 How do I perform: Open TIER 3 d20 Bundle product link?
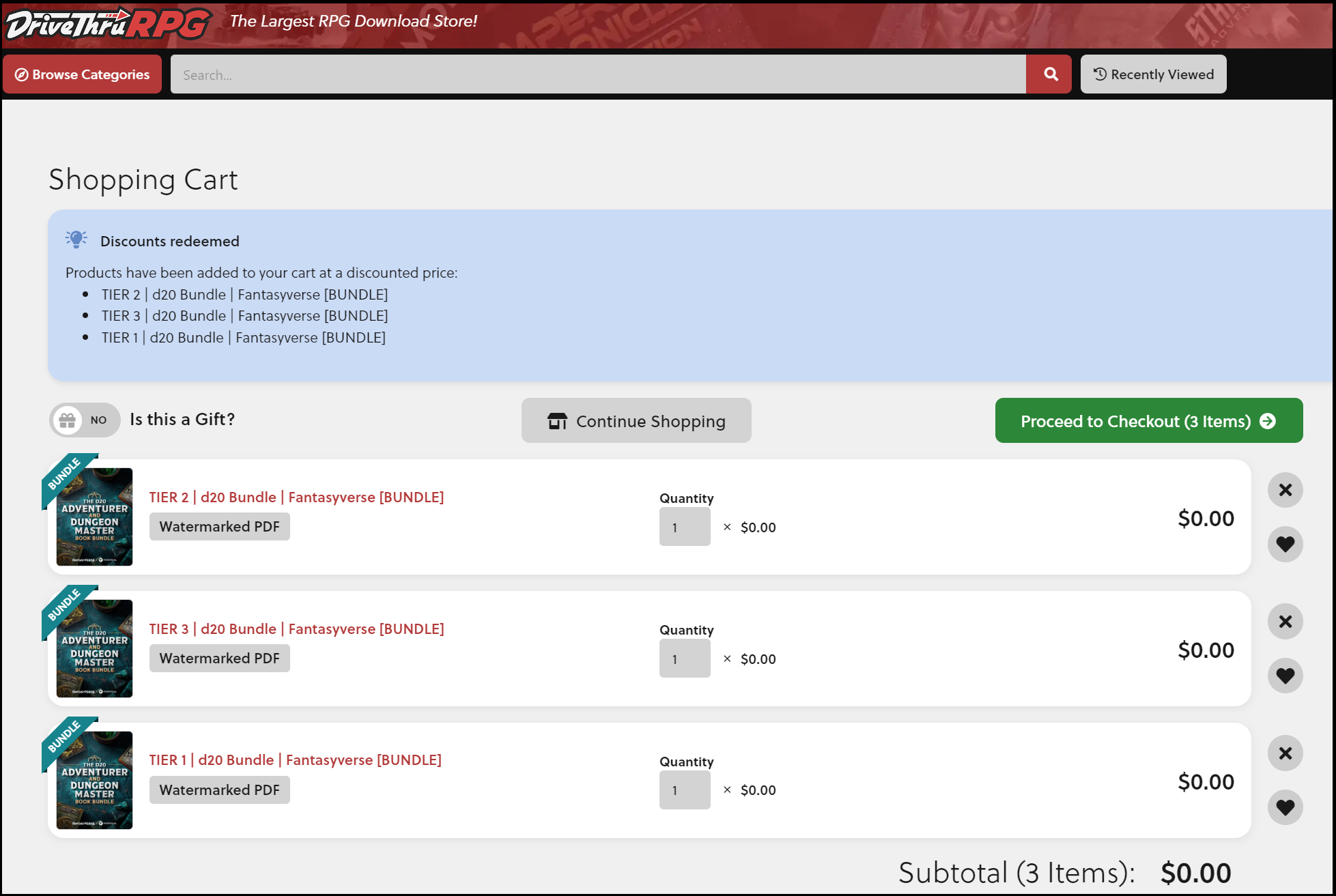296,629
